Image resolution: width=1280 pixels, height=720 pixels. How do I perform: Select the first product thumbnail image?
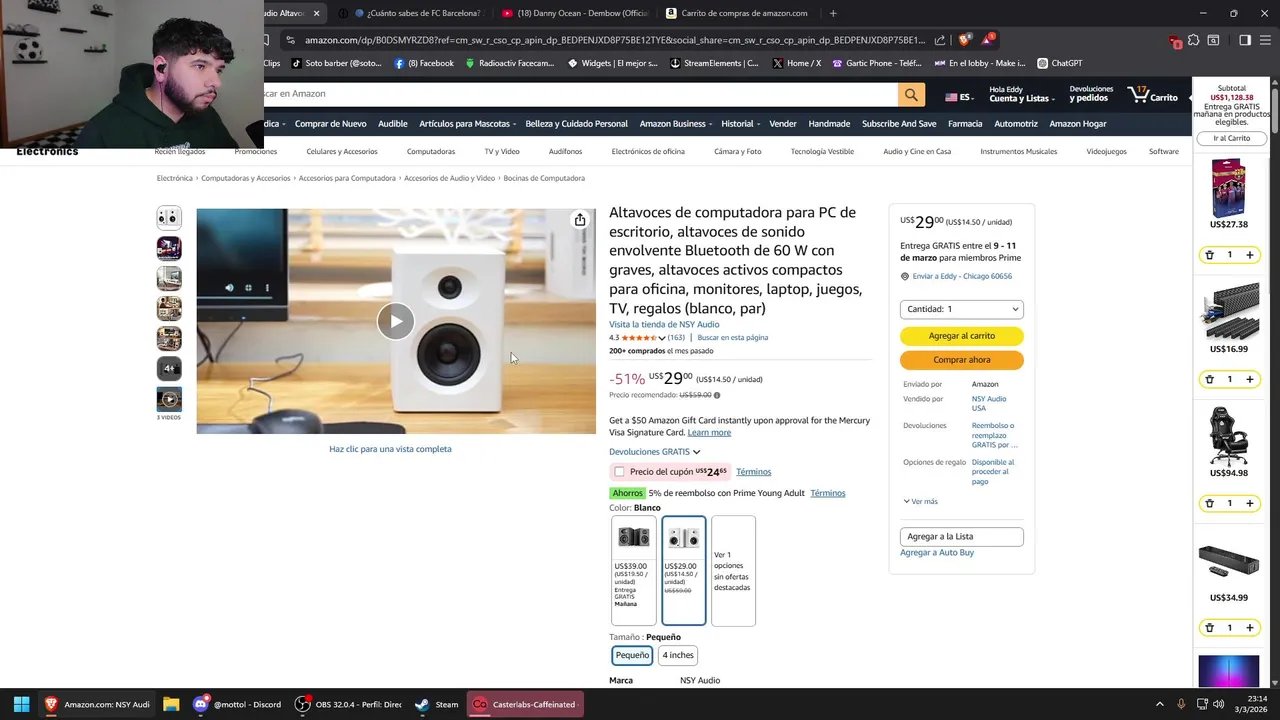tap(169, 217)
